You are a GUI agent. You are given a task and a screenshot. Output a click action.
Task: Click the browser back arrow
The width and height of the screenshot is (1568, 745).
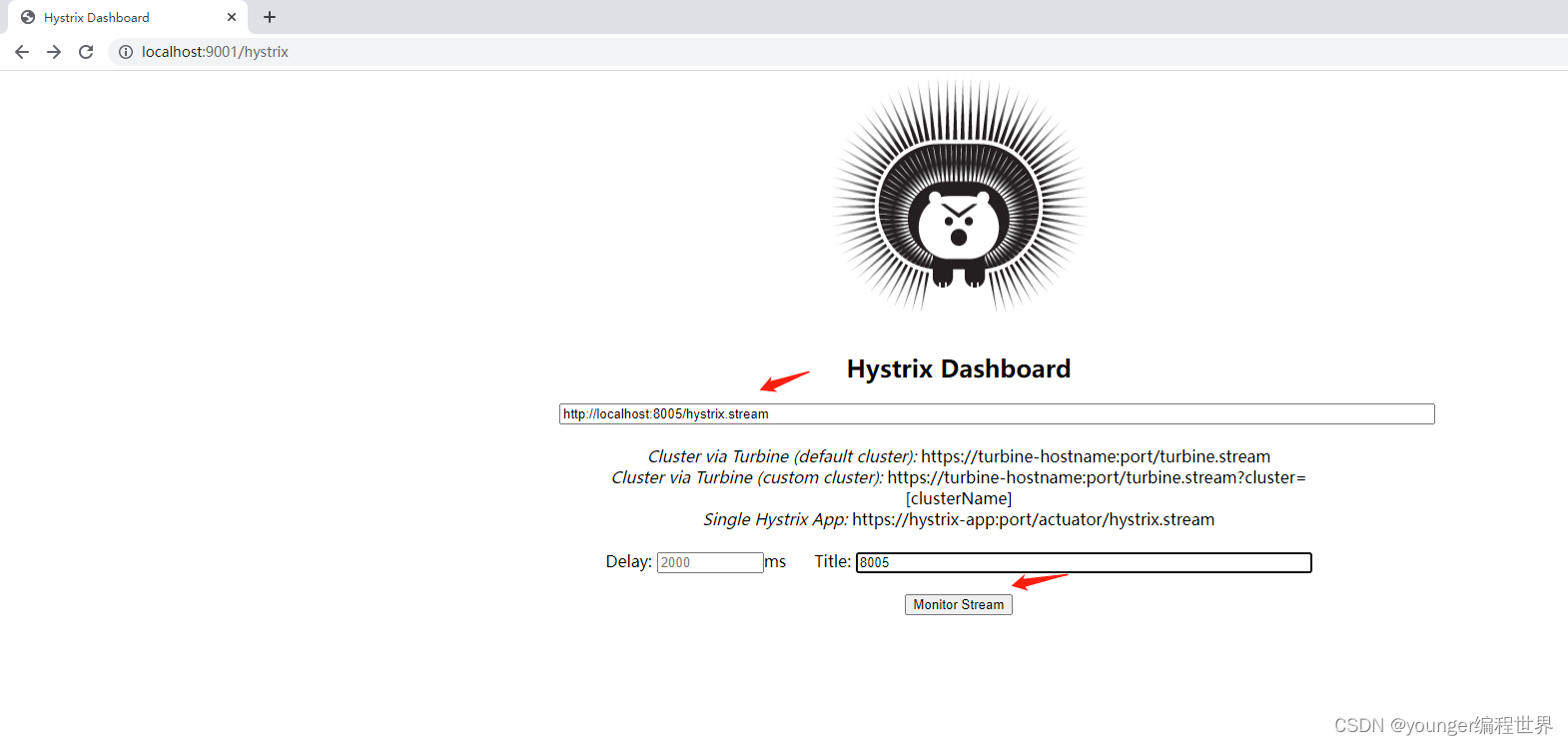point(22,52)
